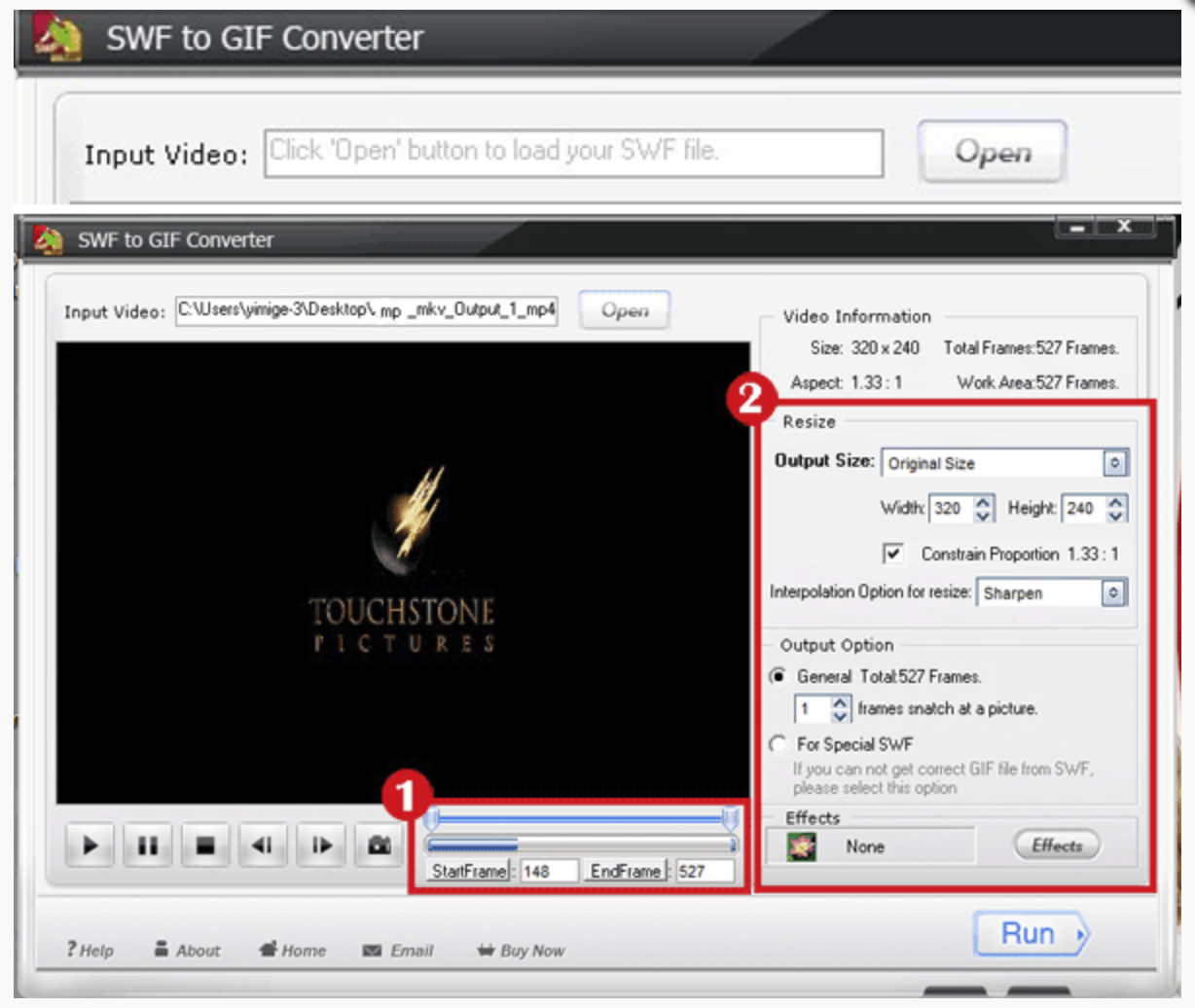1195x1008 pixels.
Task: Click the end handle of the frame range slider
Action: pos(730,818)
